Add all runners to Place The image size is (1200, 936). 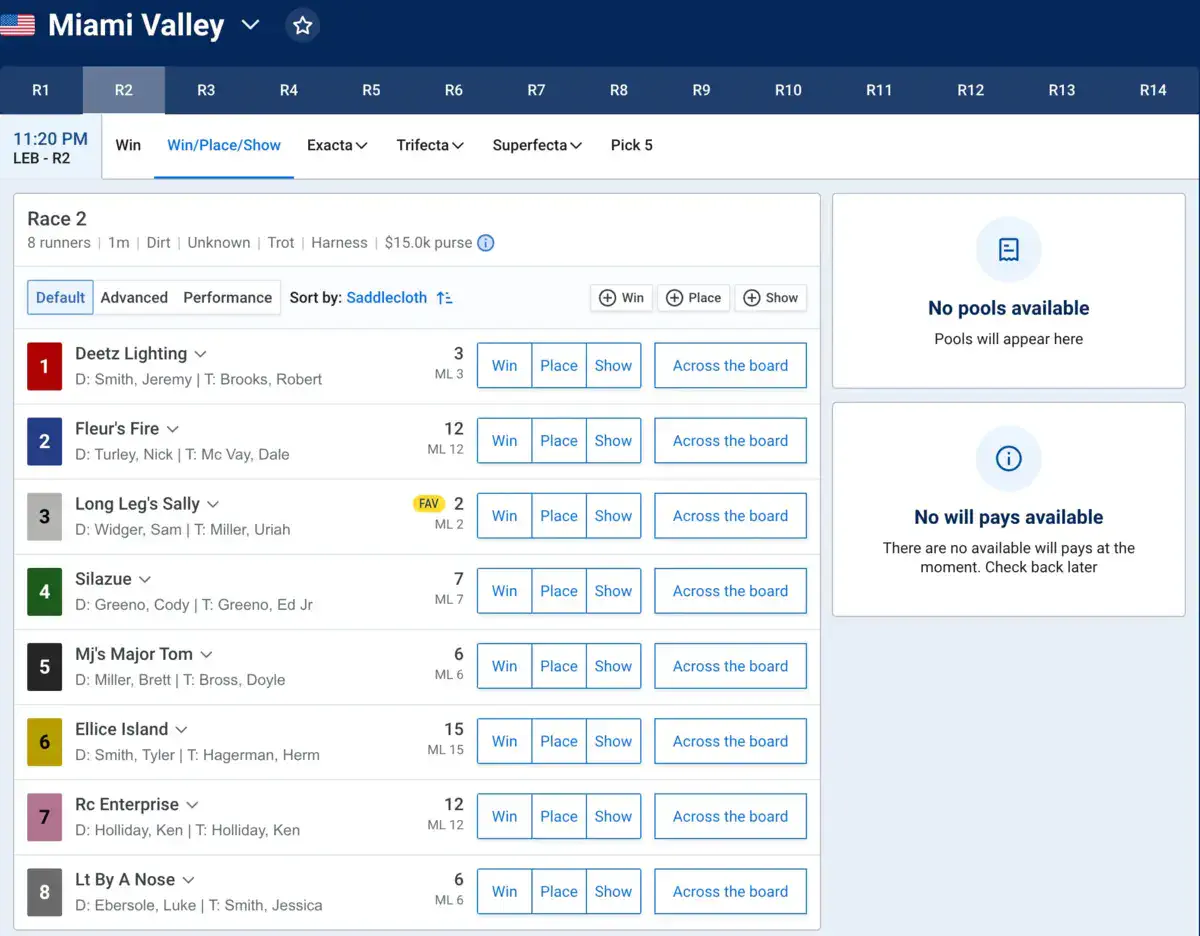click(693, 298)
